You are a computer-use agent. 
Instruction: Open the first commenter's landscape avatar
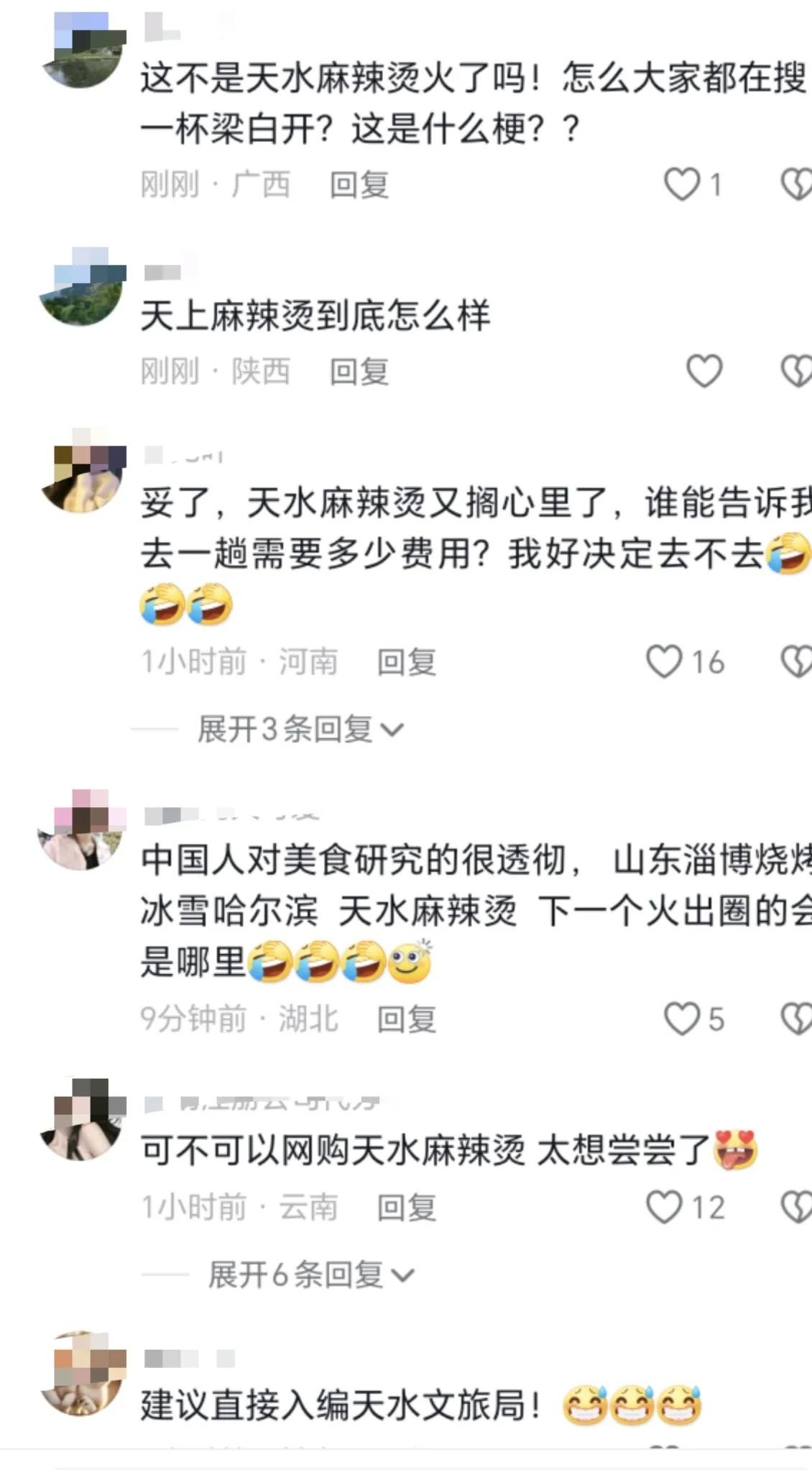tap(82, 50)
